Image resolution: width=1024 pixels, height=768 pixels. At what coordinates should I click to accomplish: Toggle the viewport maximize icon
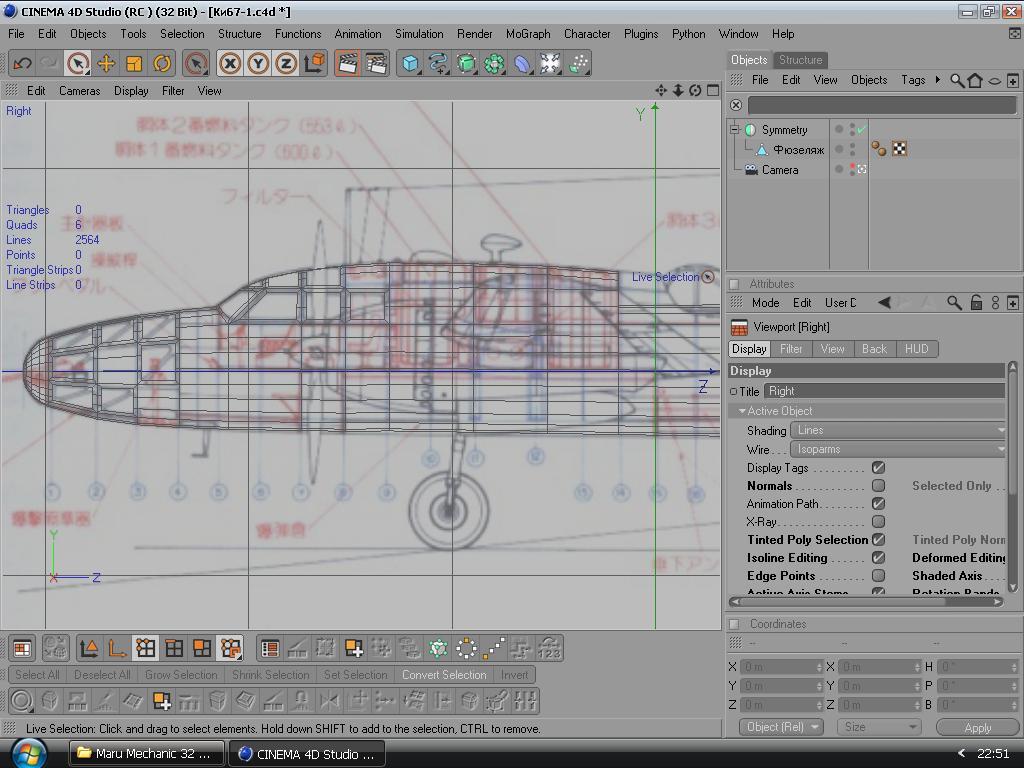click(x=713, y=91)
